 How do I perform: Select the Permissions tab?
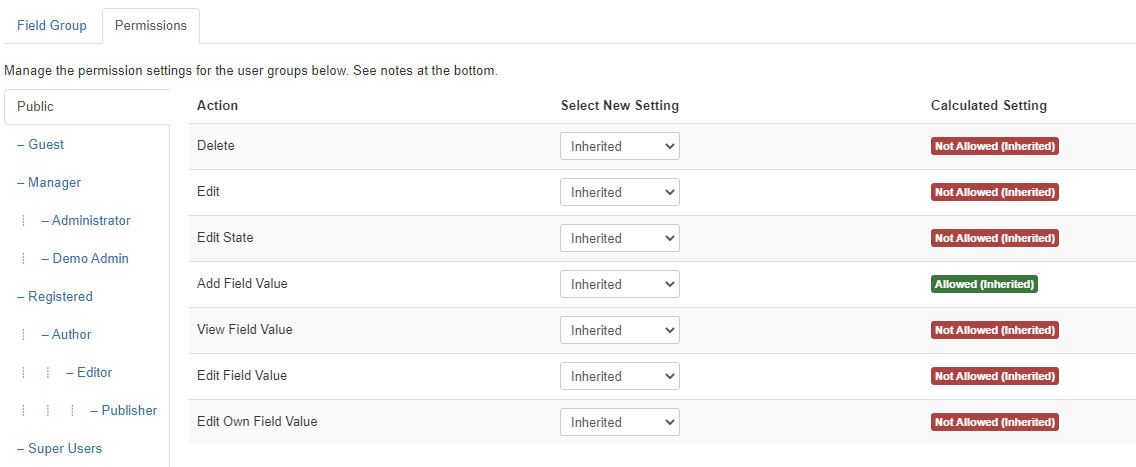(151, 25)
